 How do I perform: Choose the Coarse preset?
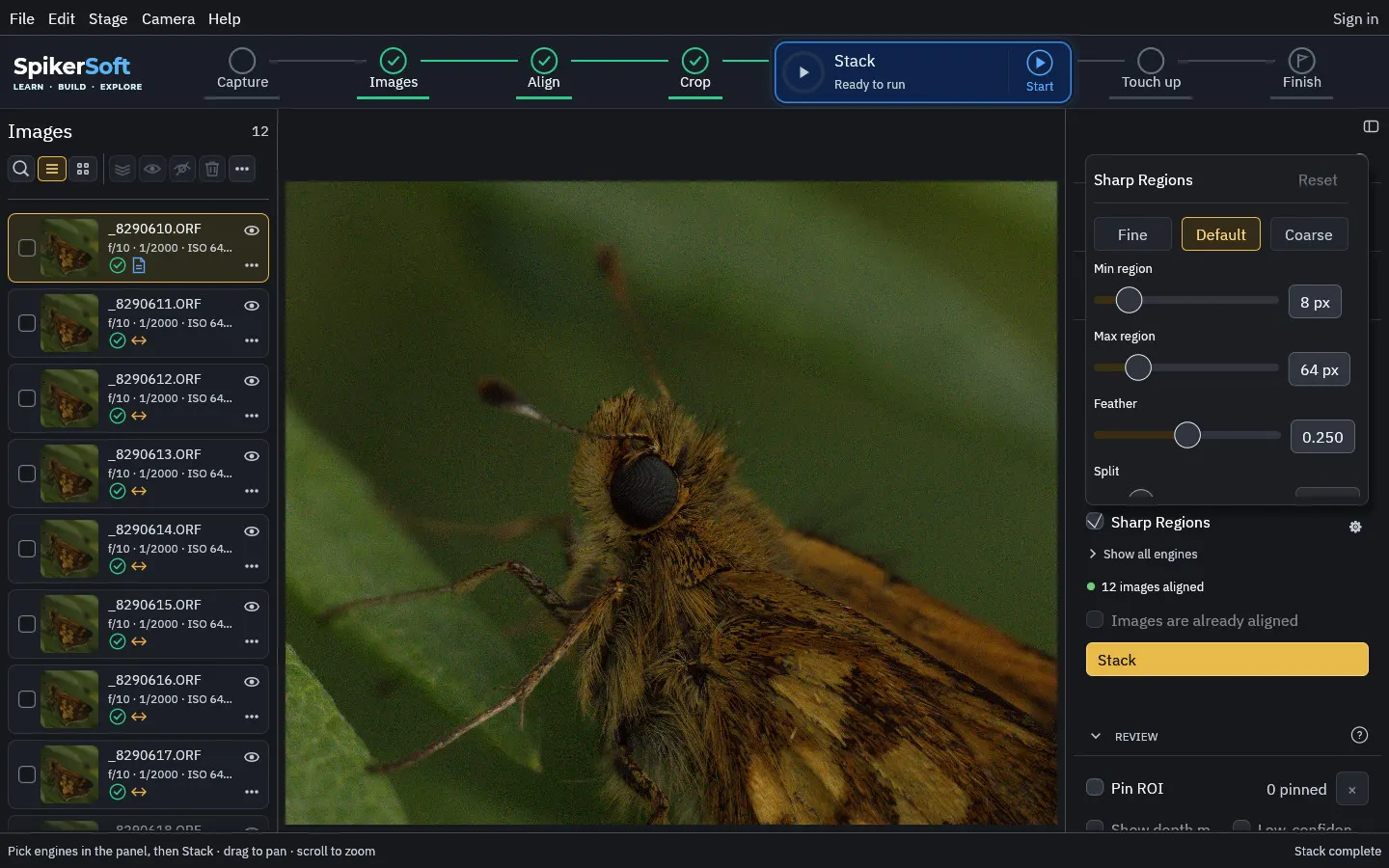(1308, 234)
